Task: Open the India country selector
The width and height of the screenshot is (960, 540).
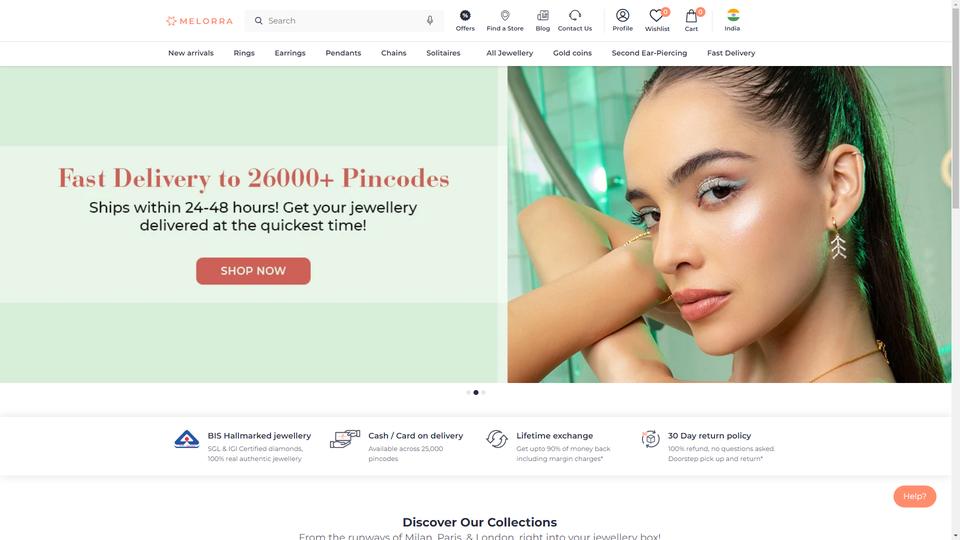Action: coord(732,20)
